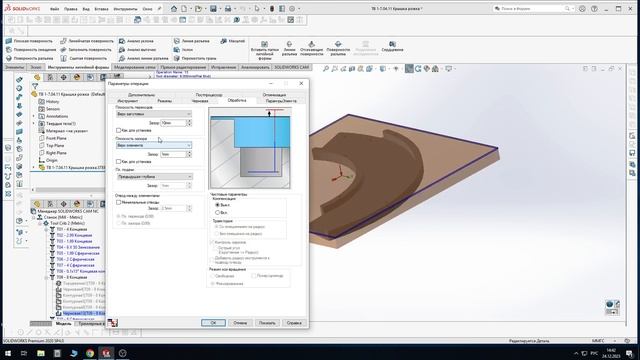
Task: Open Верх заготовки plane dropdown
Action: point(153,114)
